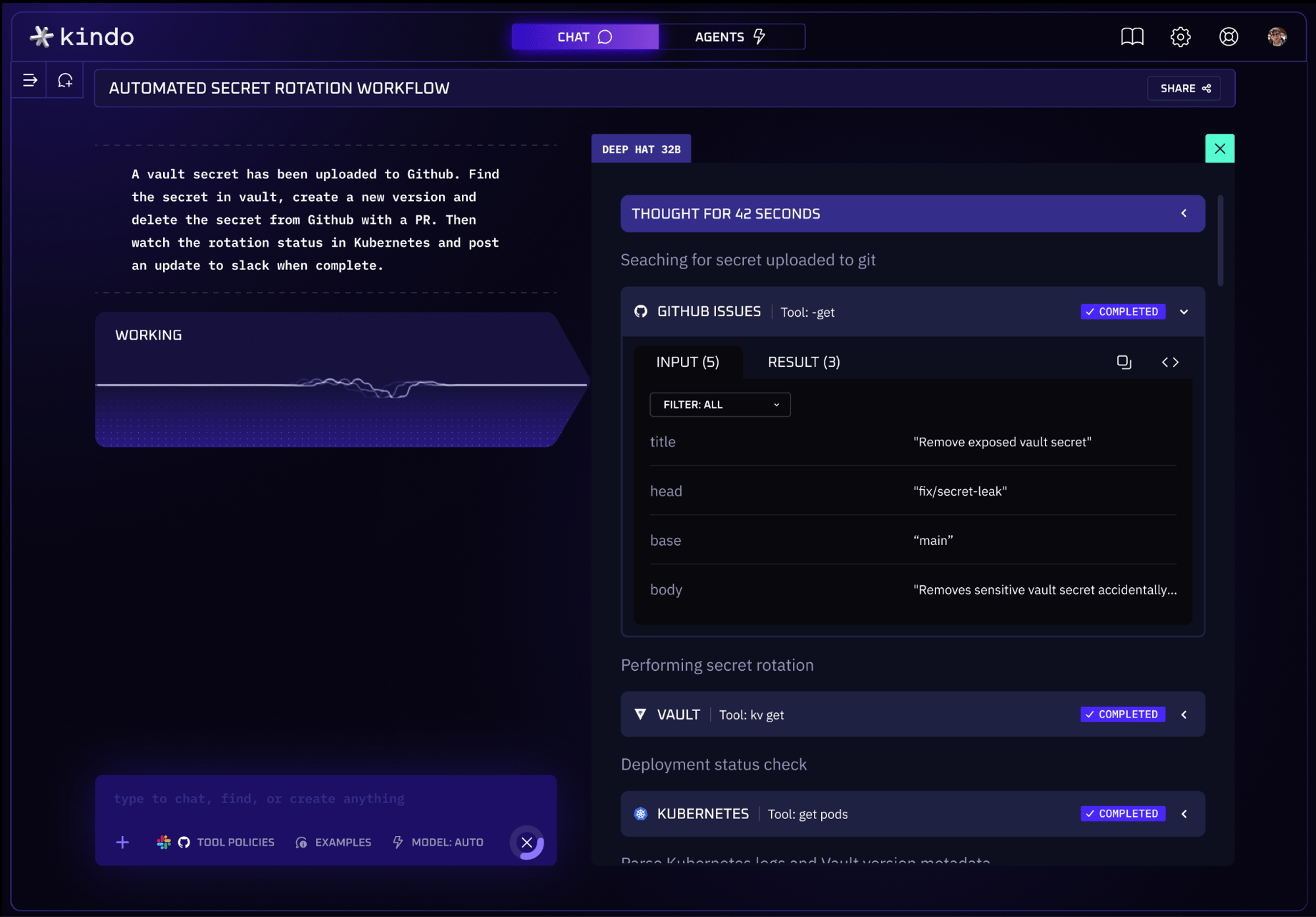1316x917 pixels.
Task: Select the Input (5) tab
Action: coord(688,362)
